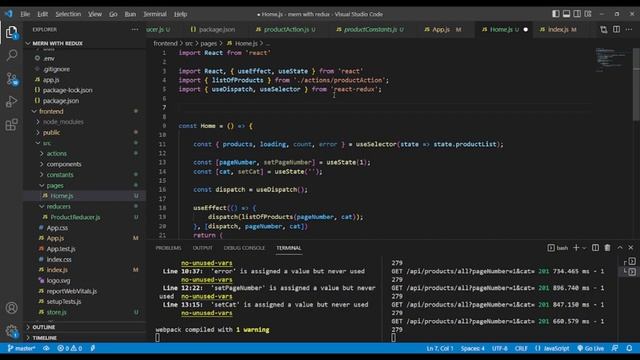Image resolution: width=640 pixels, height=360 pixels.
Task: Click UTF-8 encoding in status bar
Action: tap(500, 348)
